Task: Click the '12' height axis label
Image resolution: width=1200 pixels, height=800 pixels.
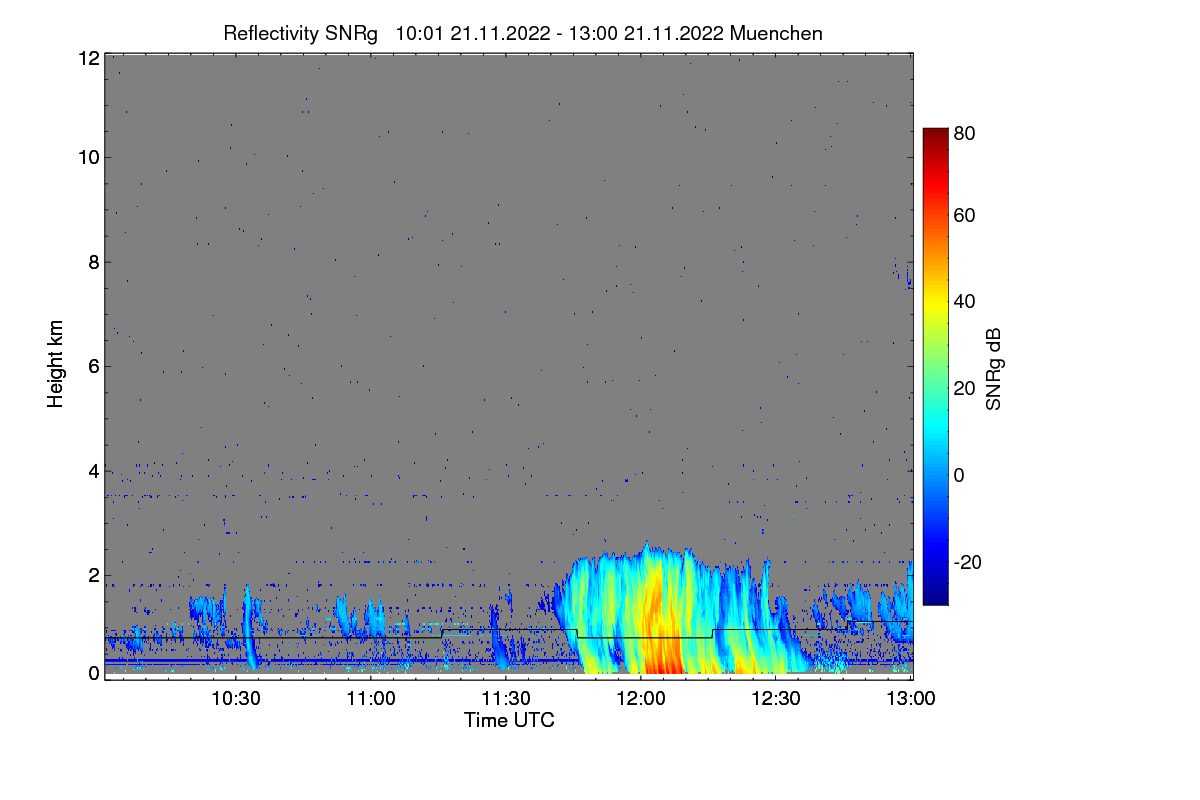Action: coord(87,58)
